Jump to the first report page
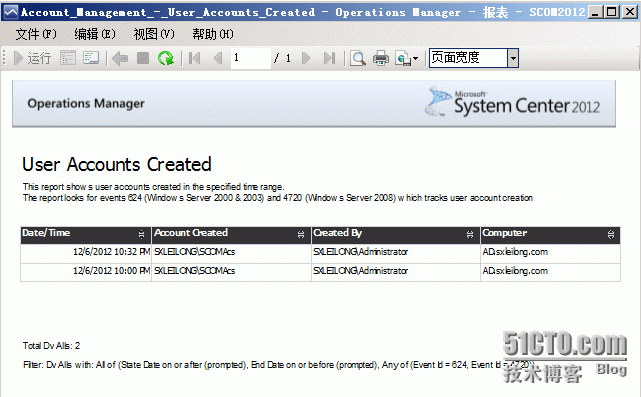Screen dimensions: 641x397 (x=195, y=58)
